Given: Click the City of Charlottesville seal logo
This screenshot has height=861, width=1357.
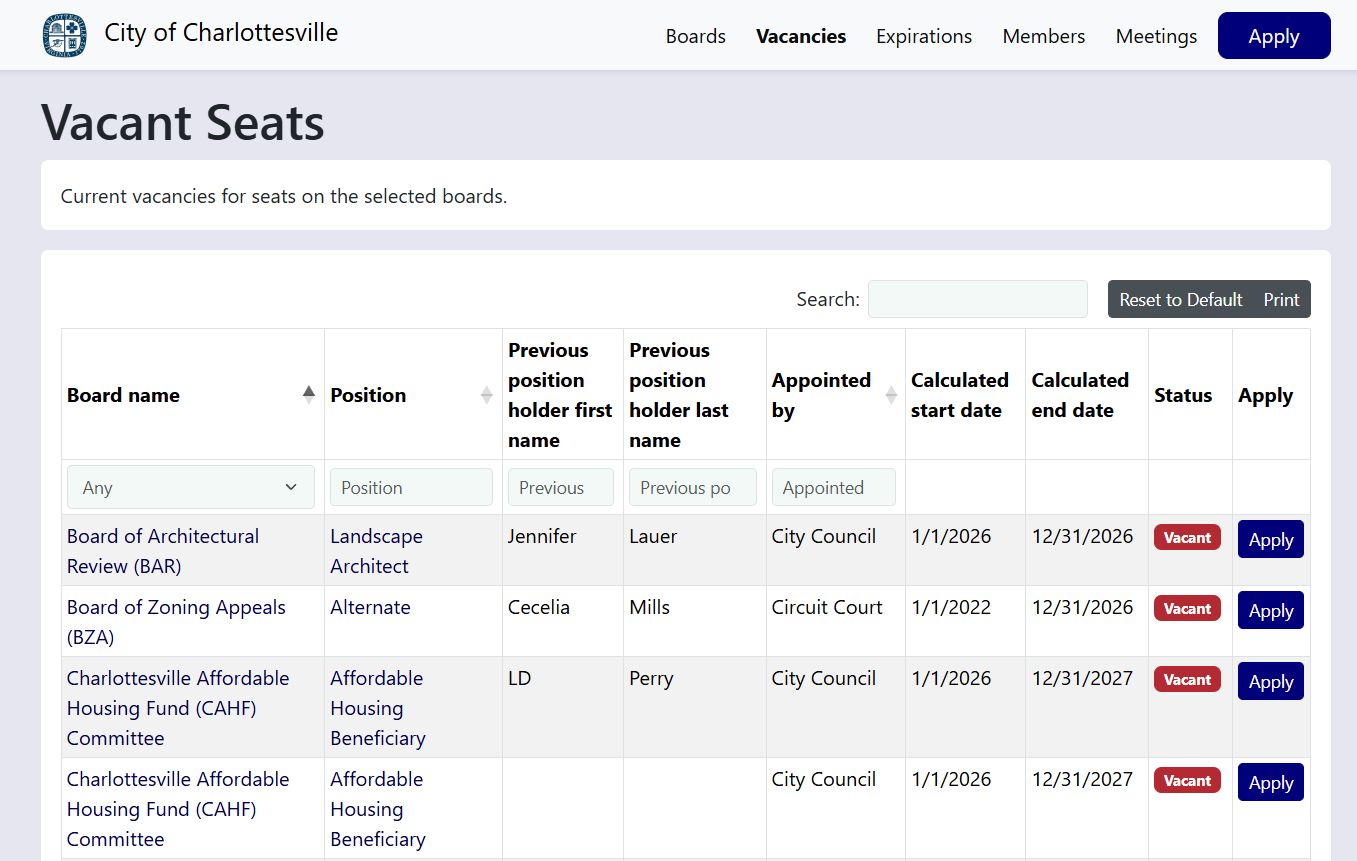Looking at the screenshot, I should coord(64,35).
